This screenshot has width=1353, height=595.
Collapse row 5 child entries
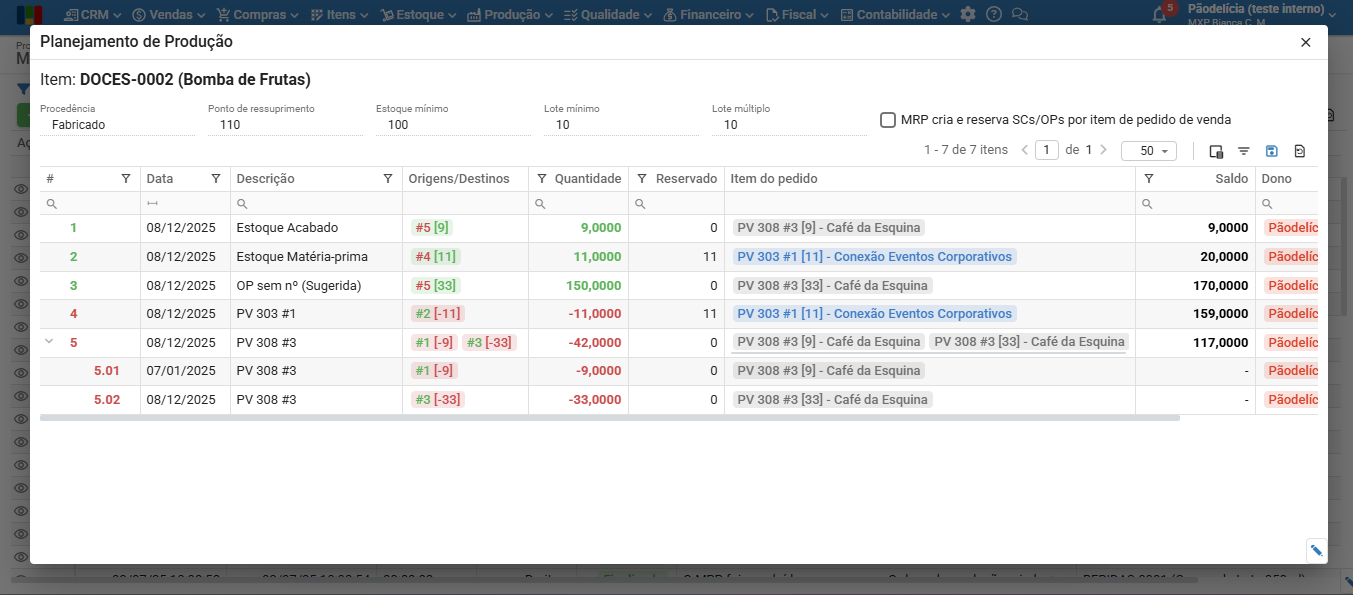tap(49, 342)
